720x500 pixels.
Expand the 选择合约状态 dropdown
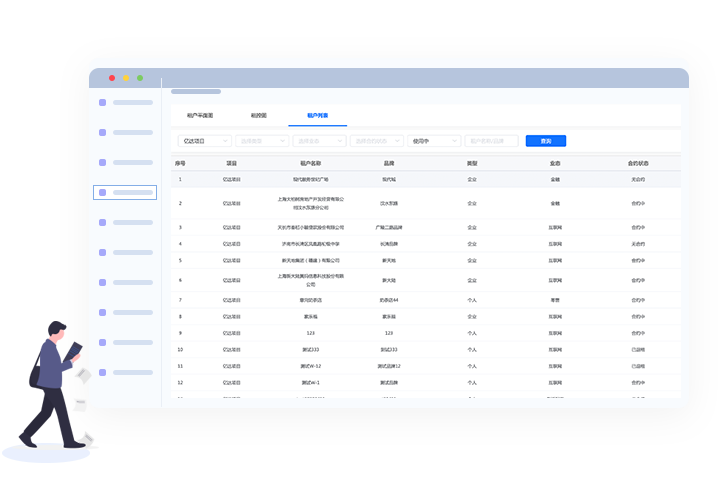[x=377, y=141]
